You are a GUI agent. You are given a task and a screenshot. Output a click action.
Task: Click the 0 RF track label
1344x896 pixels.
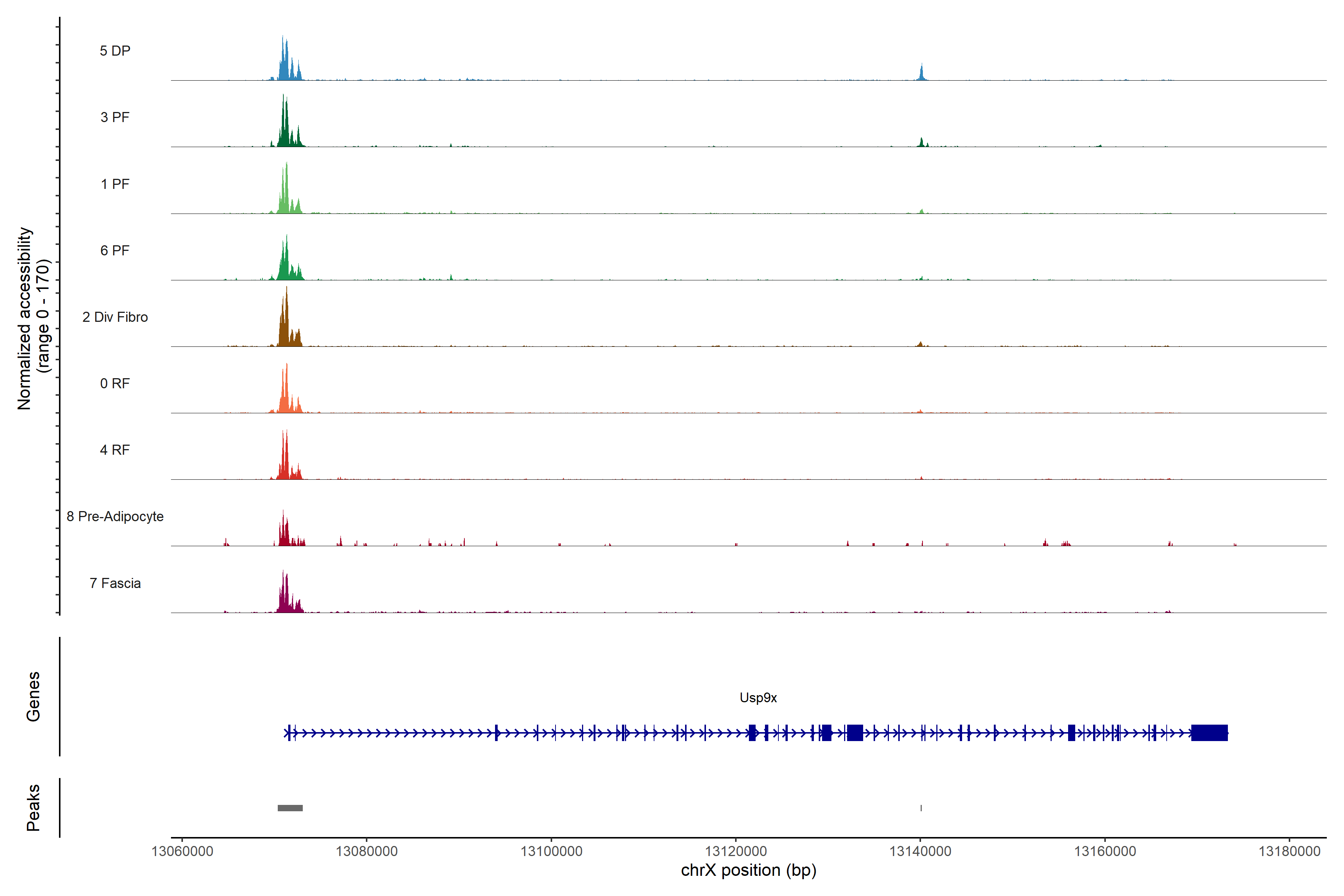click(x=115, y=383)
